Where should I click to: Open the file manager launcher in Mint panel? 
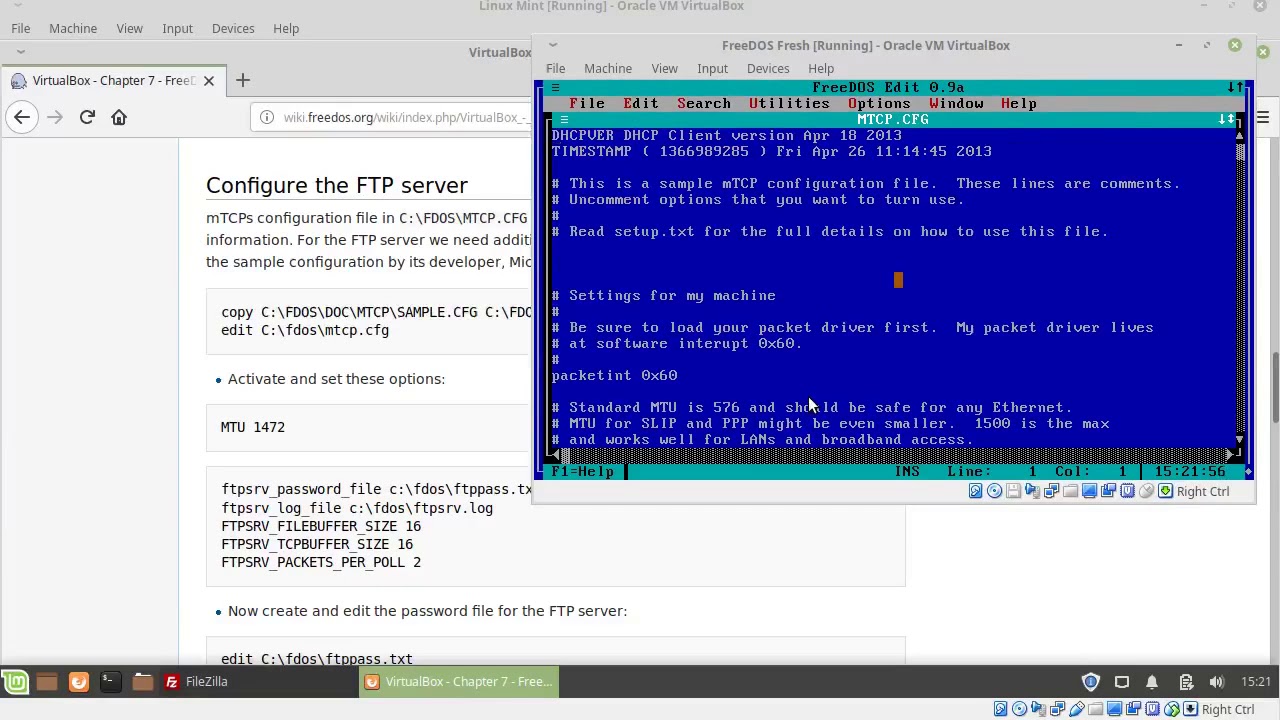point(142,682)
